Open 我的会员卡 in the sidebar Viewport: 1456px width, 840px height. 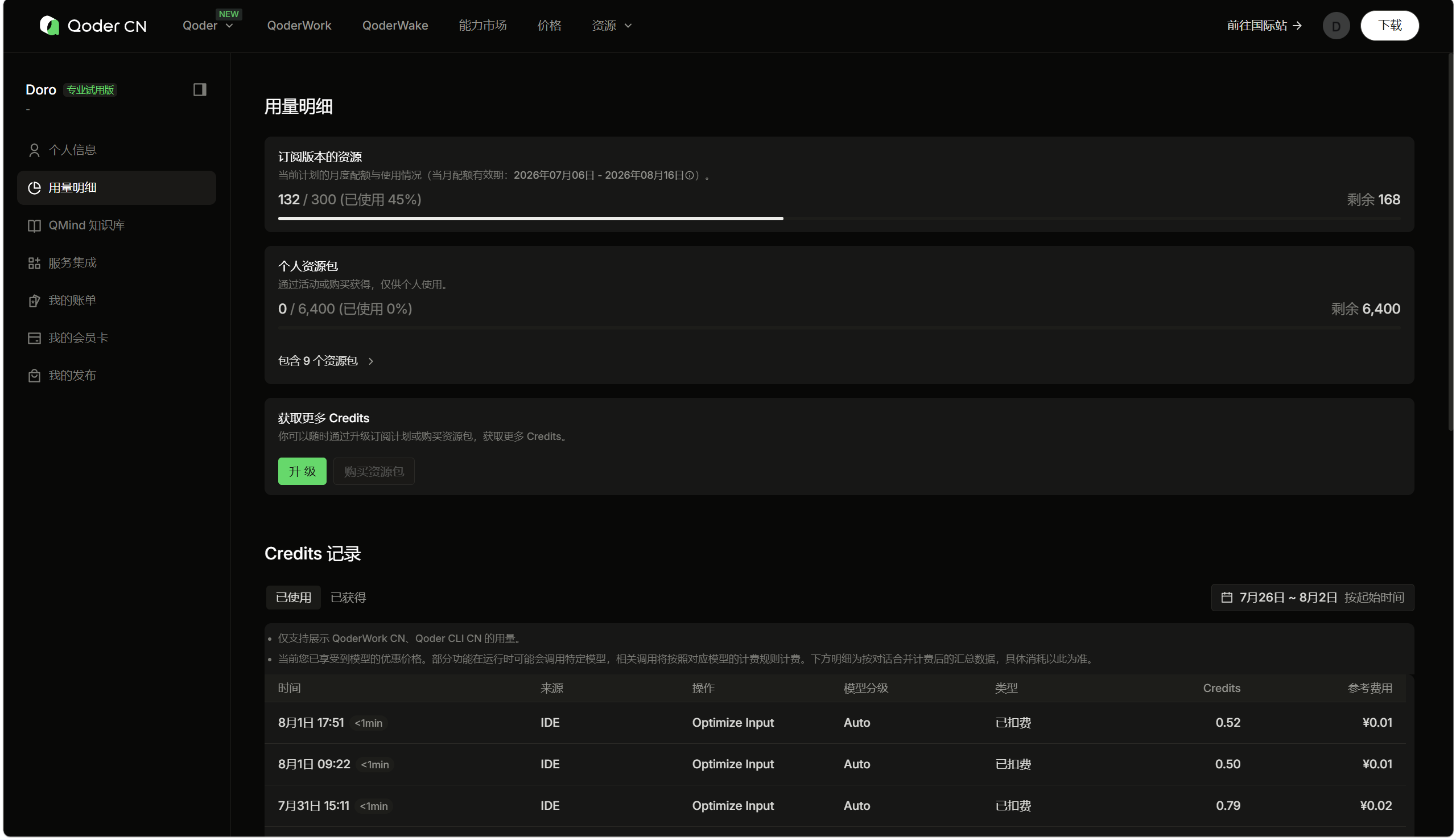pos(117,338)
